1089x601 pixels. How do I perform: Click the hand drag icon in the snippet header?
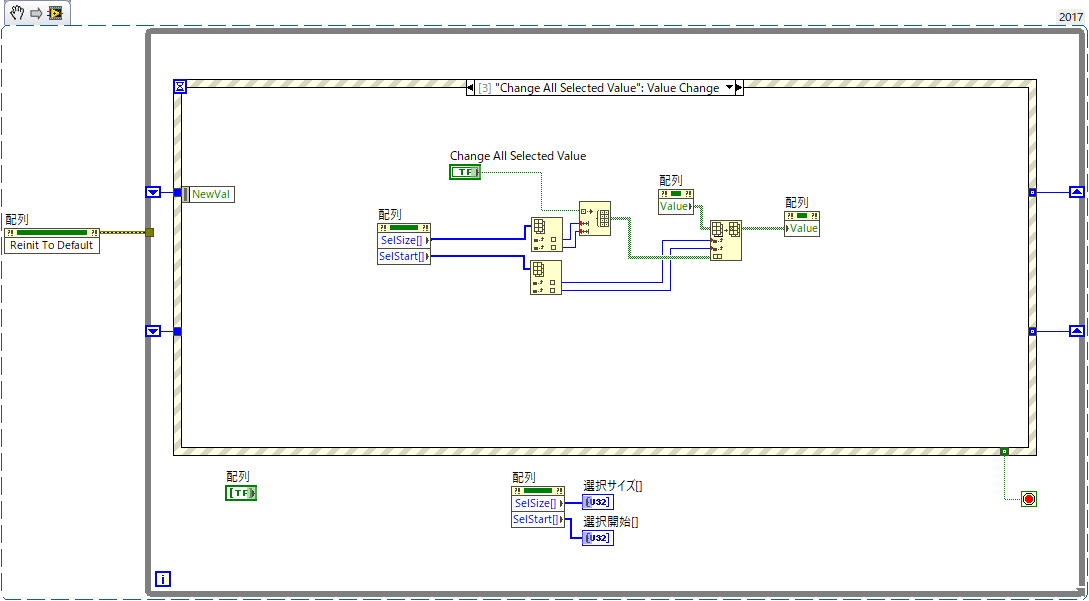(17, 14)
